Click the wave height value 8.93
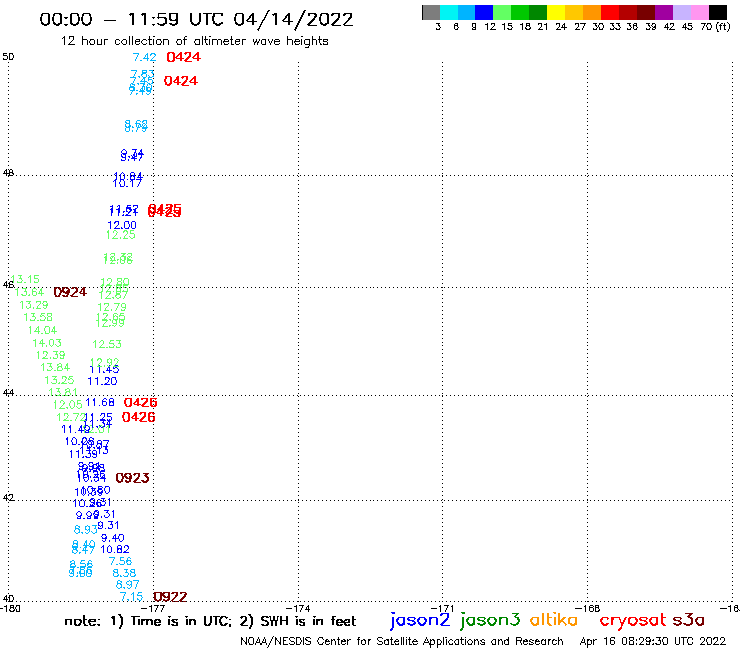 pyautogui.click(x=85, y=530)
